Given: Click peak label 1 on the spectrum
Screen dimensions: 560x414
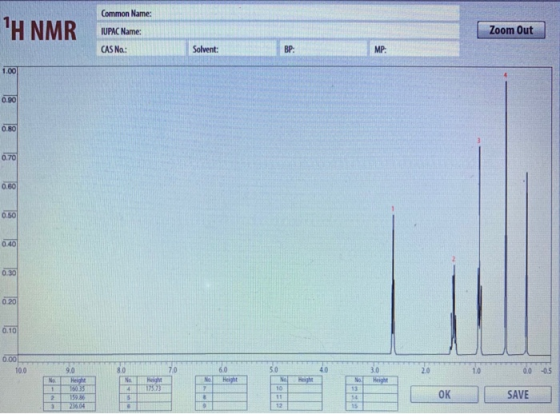Looking at the screenshot, I should pos(393,208).
